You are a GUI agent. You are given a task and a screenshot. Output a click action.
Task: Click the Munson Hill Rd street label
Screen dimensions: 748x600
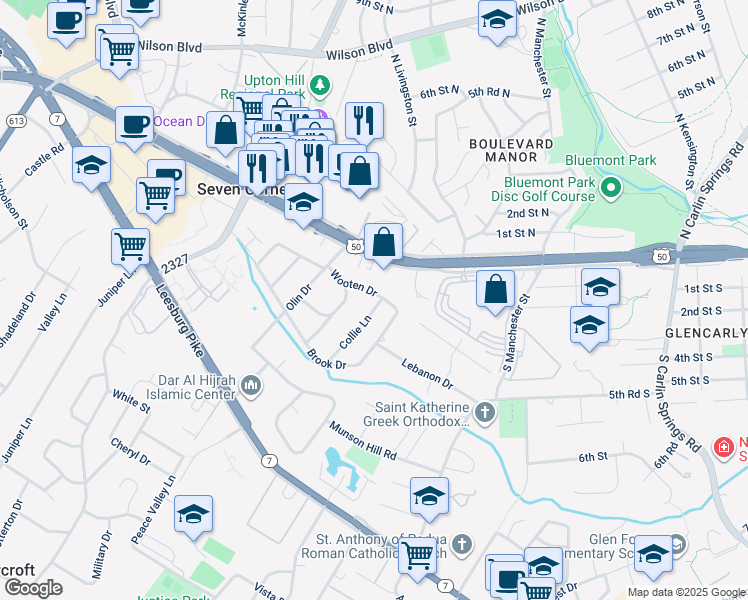363,441
